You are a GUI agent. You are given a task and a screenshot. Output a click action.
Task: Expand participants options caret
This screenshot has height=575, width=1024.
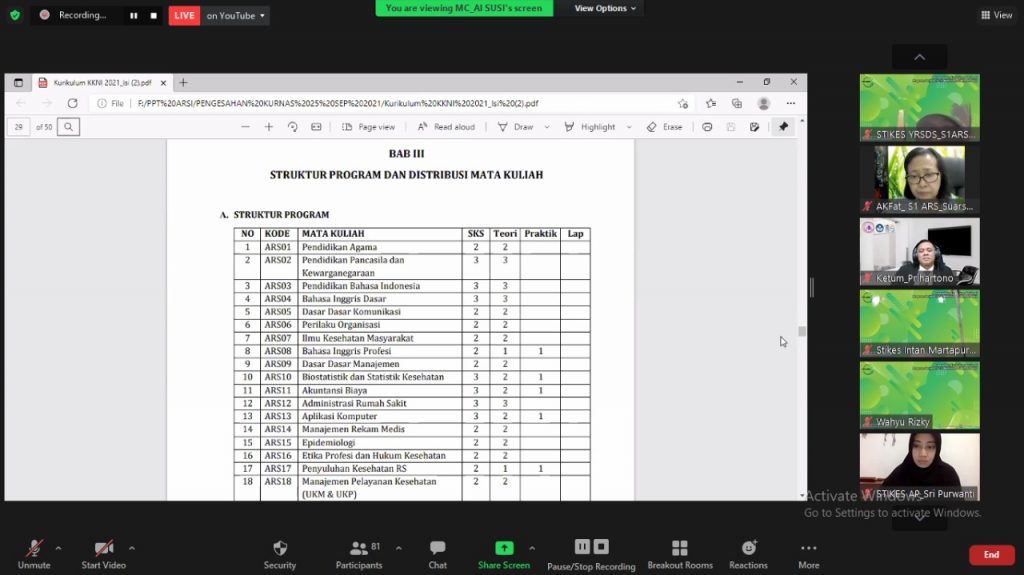398,548
